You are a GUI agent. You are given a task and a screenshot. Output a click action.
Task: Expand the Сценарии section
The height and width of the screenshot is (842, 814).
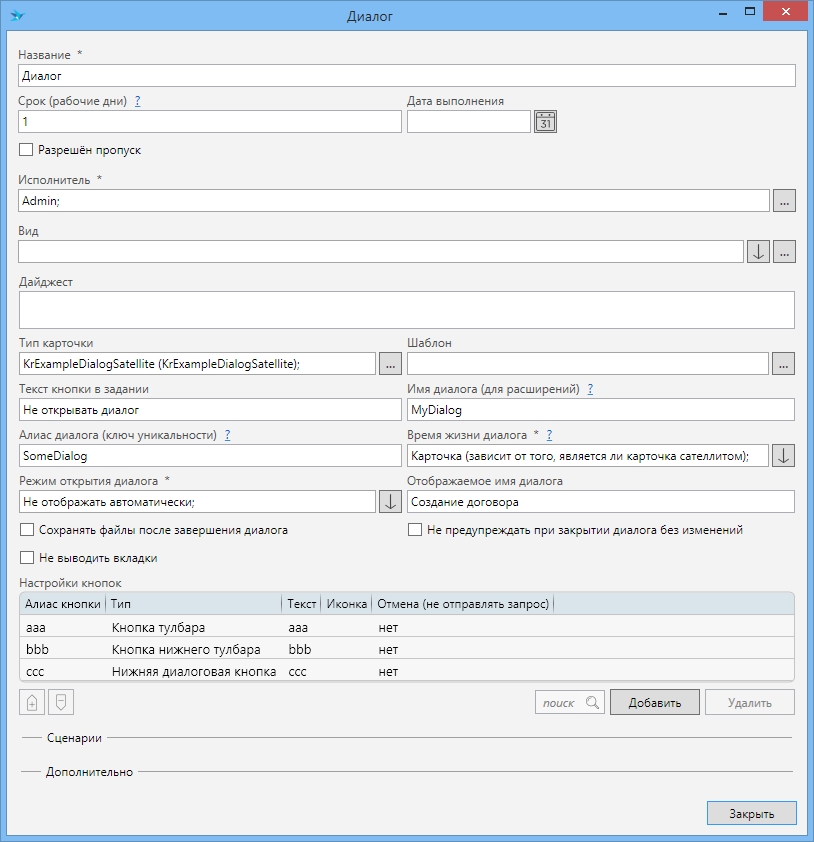point(75,738)
